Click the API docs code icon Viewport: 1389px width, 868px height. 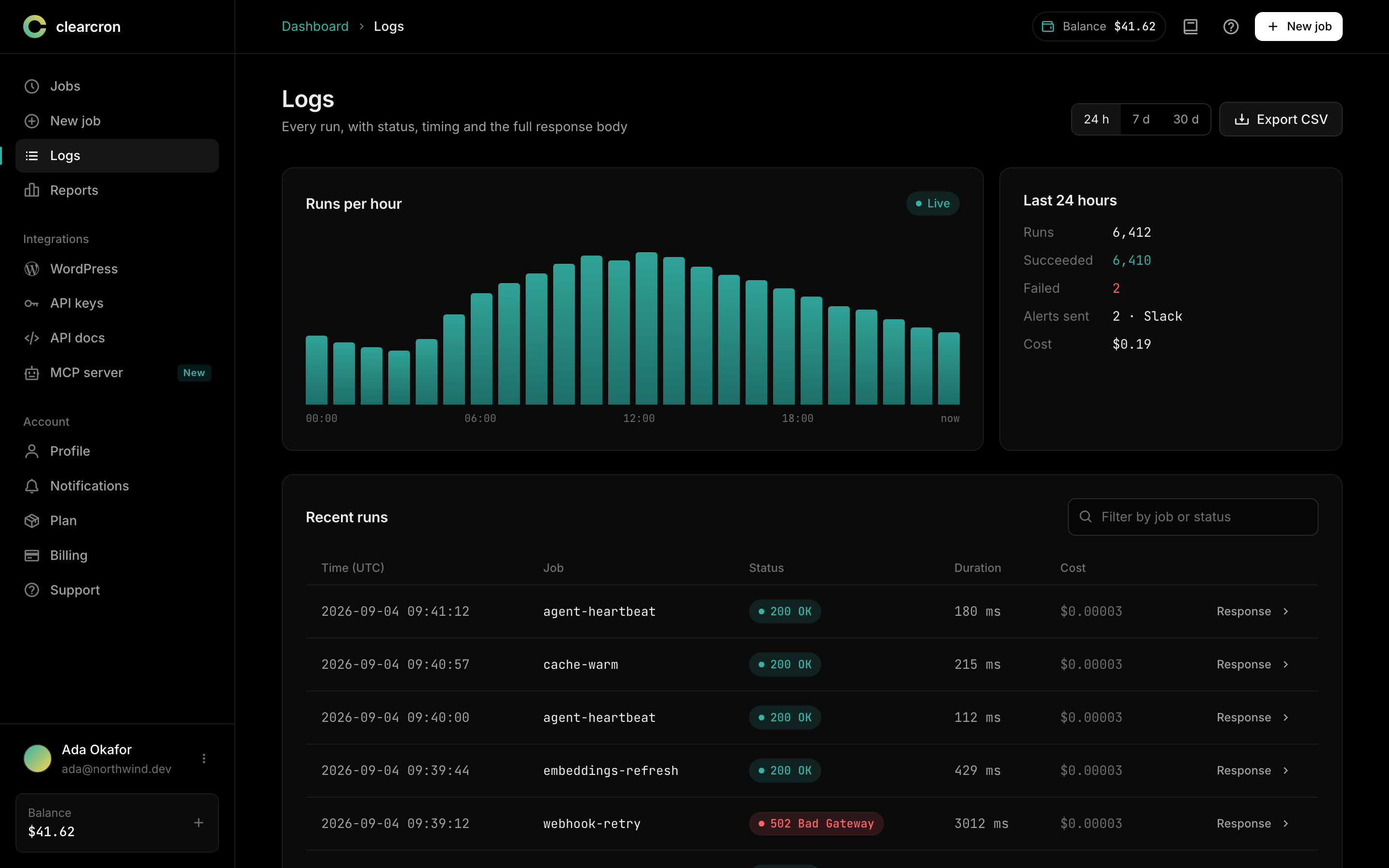pyautogui.click(x=31, y=338)
